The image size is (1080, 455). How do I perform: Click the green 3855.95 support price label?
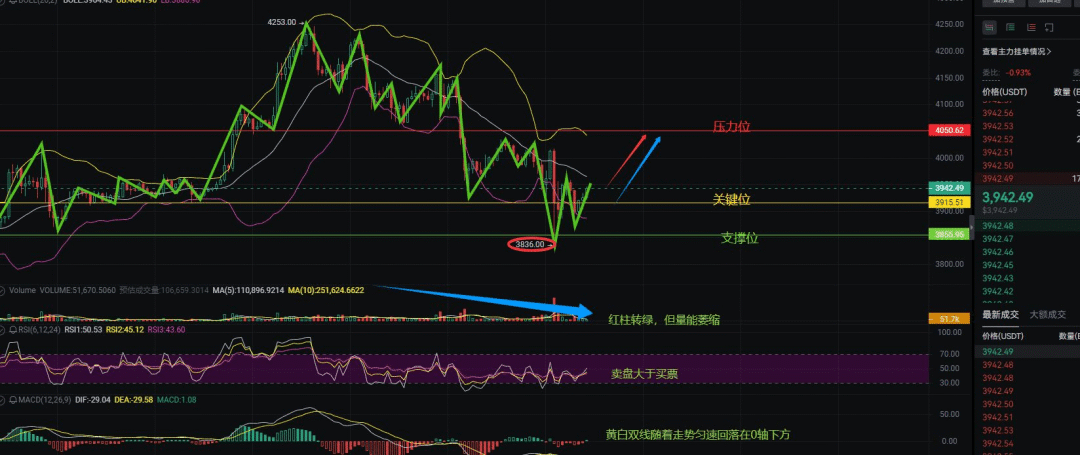pos(946,235)
